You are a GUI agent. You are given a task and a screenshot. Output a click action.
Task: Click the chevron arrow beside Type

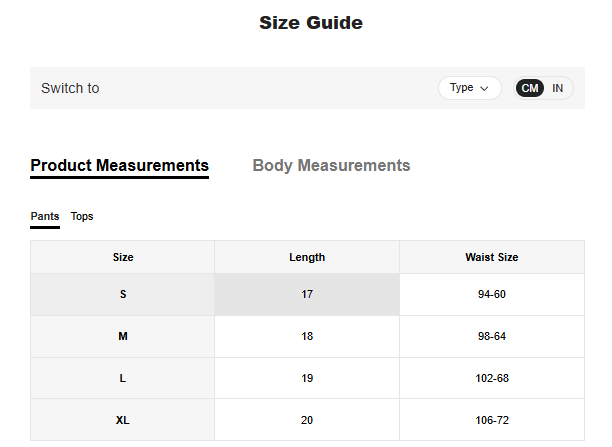click(x=485, y=88)
